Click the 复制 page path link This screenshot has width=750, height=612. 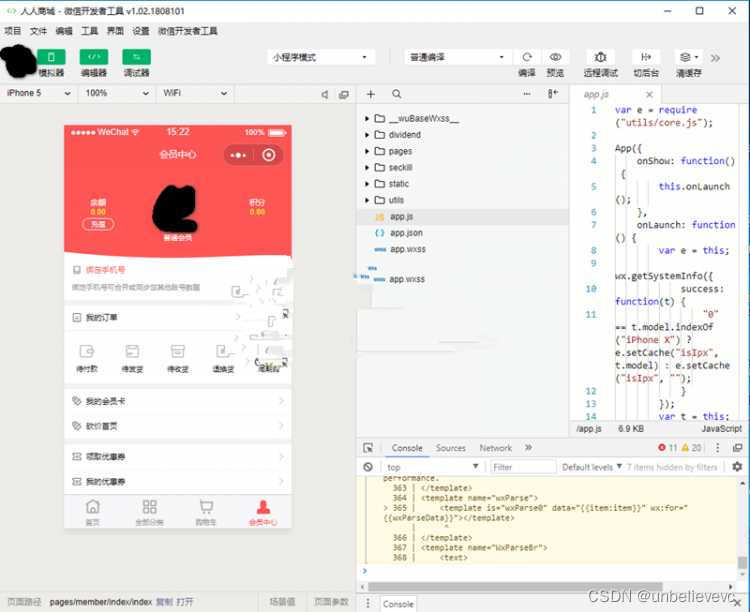click(165, 602)
